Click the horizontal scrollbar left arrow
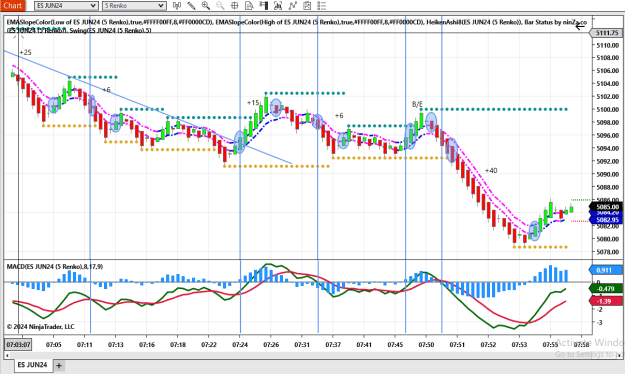Image resolution: width=625 pixels, height=374 pixels. tap(7, 355)
